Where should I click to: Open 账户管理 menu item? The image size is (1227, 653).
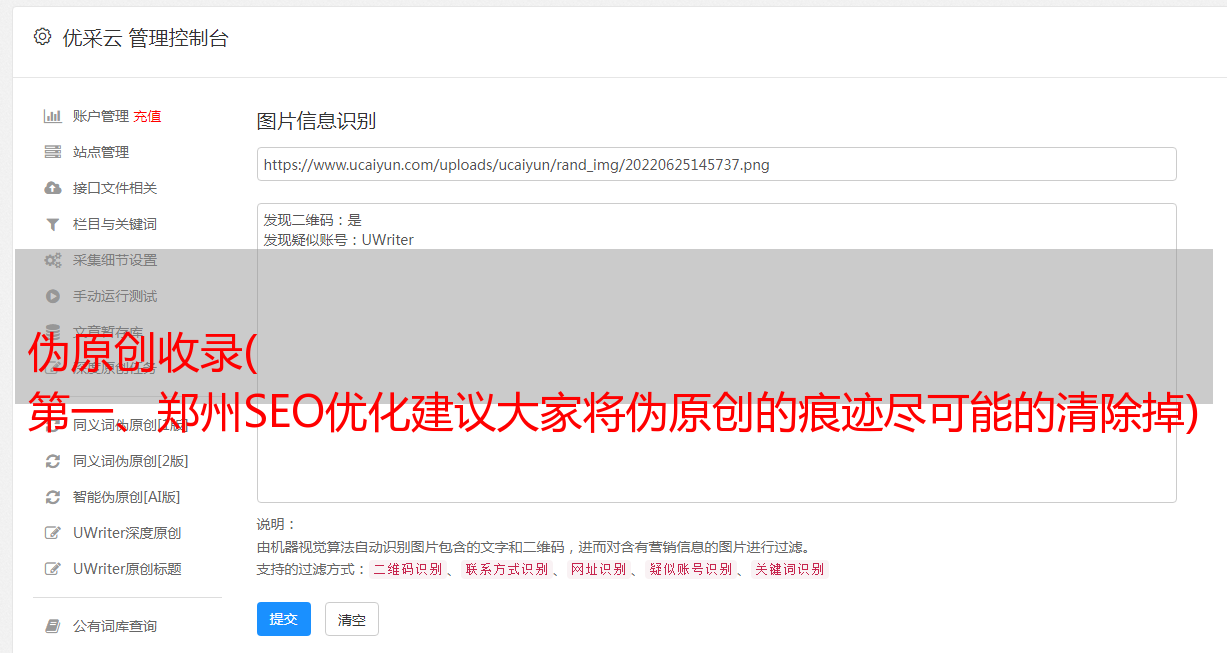[x=101, y=116]
